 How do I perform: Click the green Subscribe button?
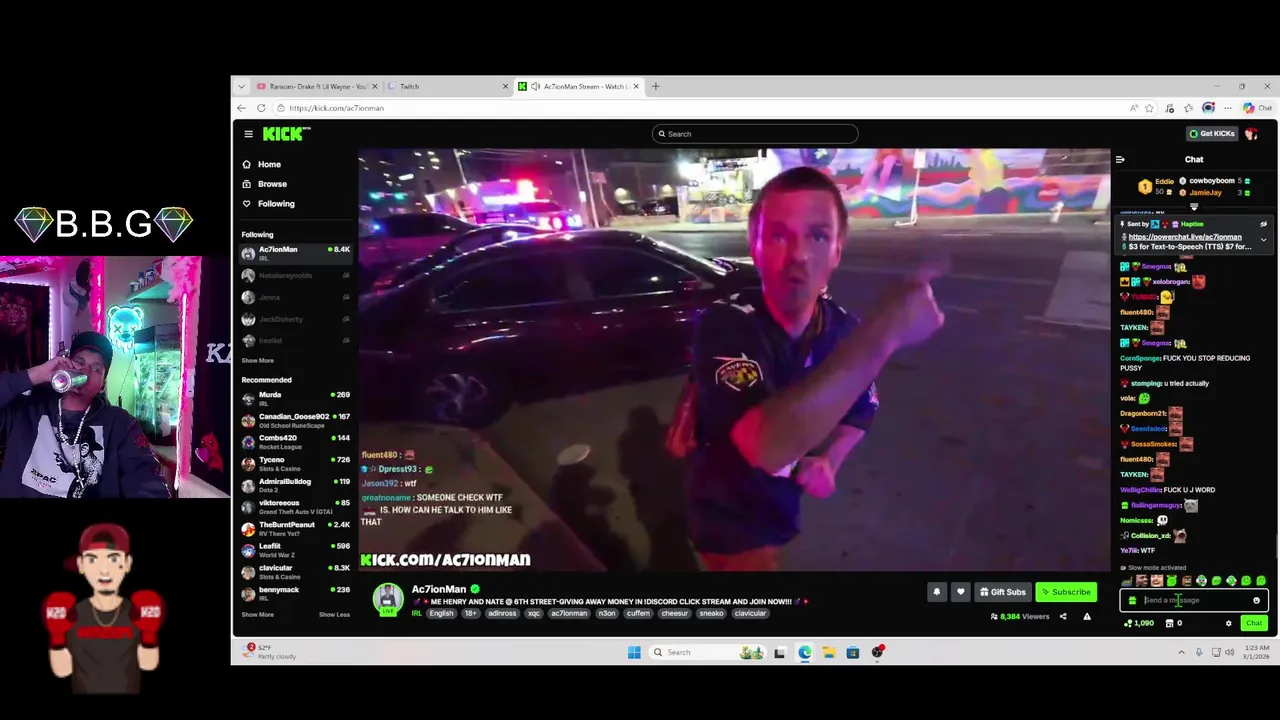pyautogui.click(x=1066, y=592)
